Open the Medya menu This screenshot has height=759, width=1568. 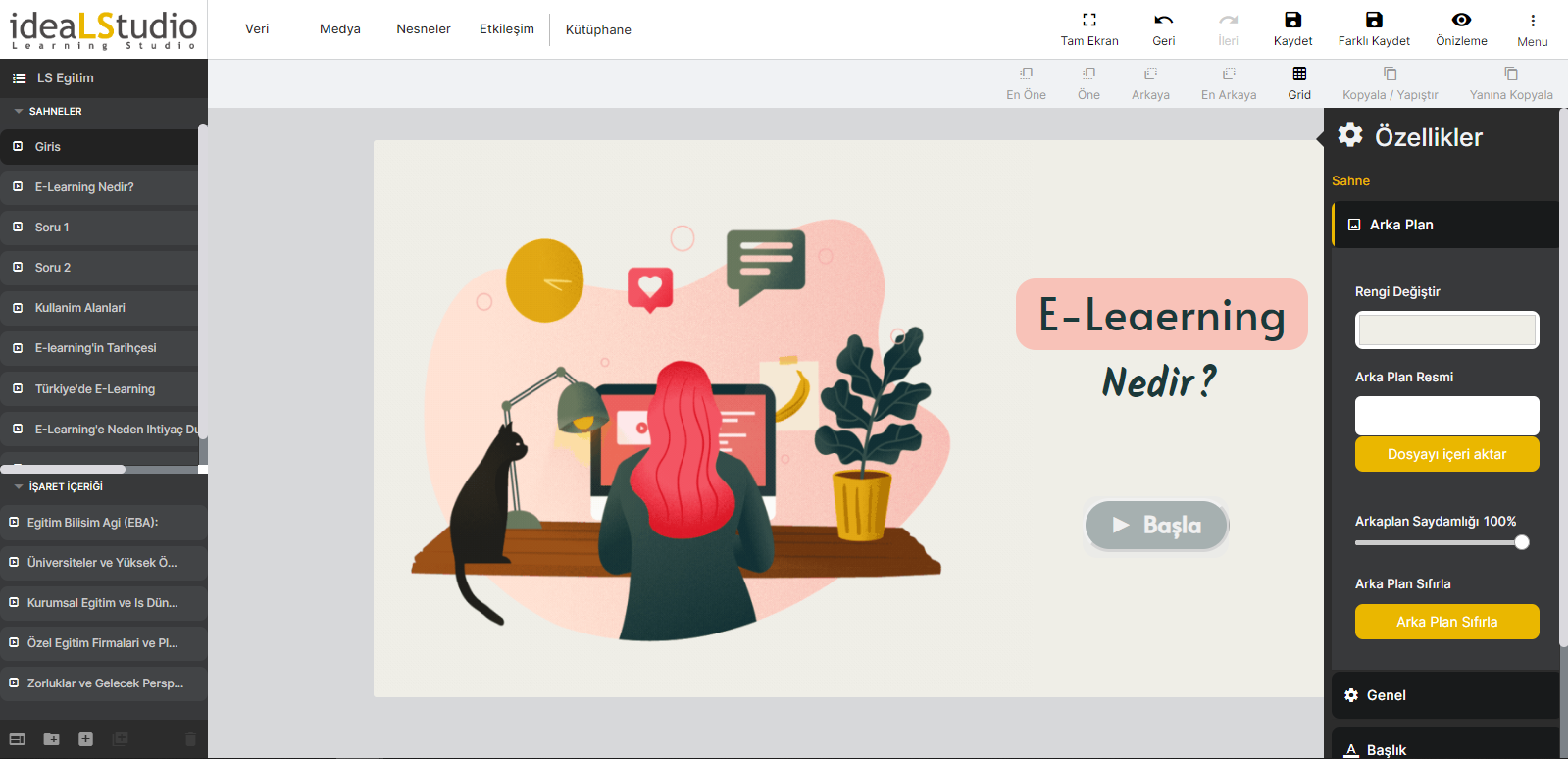[339, 29]
